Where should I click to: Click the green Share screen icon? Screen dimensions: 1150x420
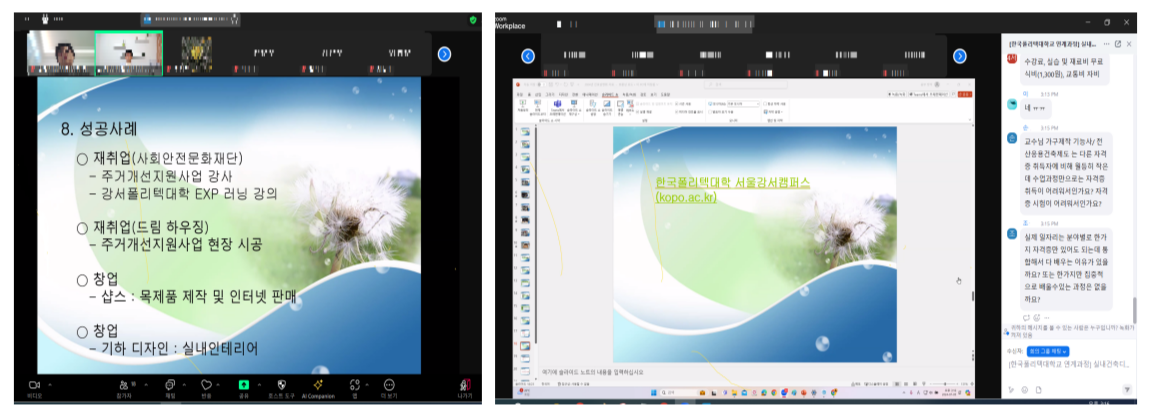point(243,385)
